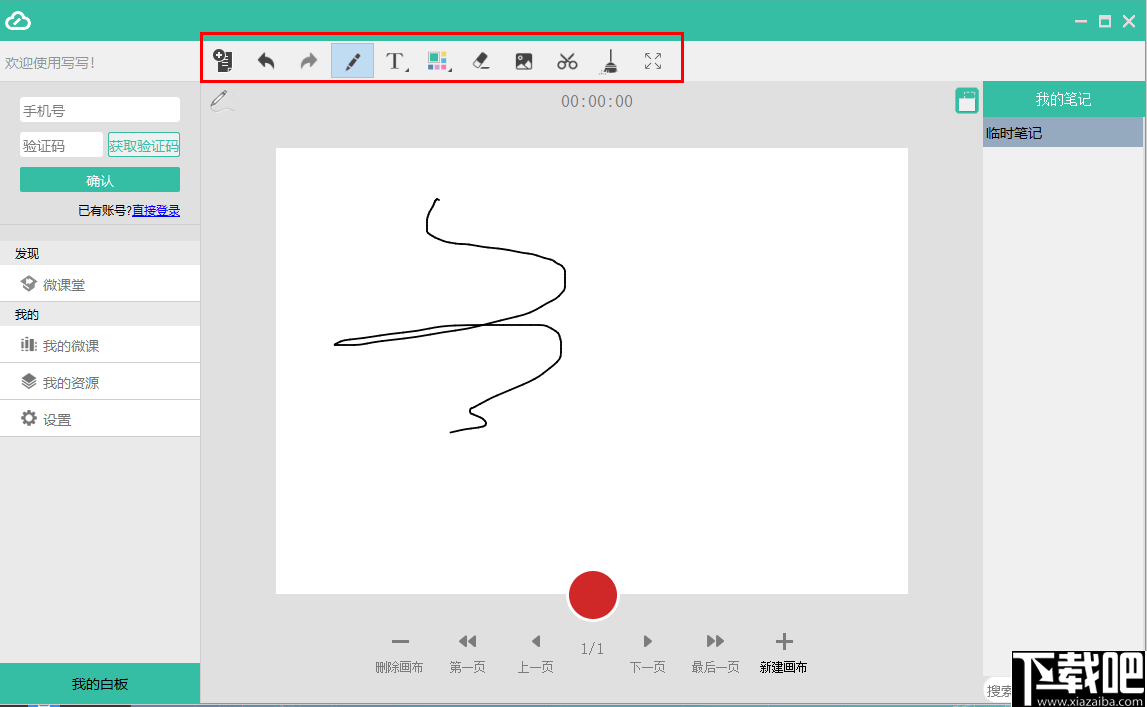This screenshot has height=707, width=1147.
Task: Open 我的资源 in the sidebar
Action: [99, 382]
